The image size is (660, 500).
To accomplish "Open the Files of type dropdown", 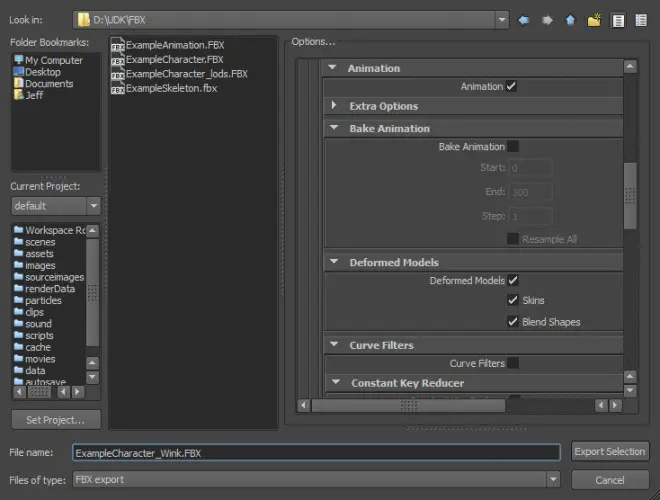I will click(553, 479).
